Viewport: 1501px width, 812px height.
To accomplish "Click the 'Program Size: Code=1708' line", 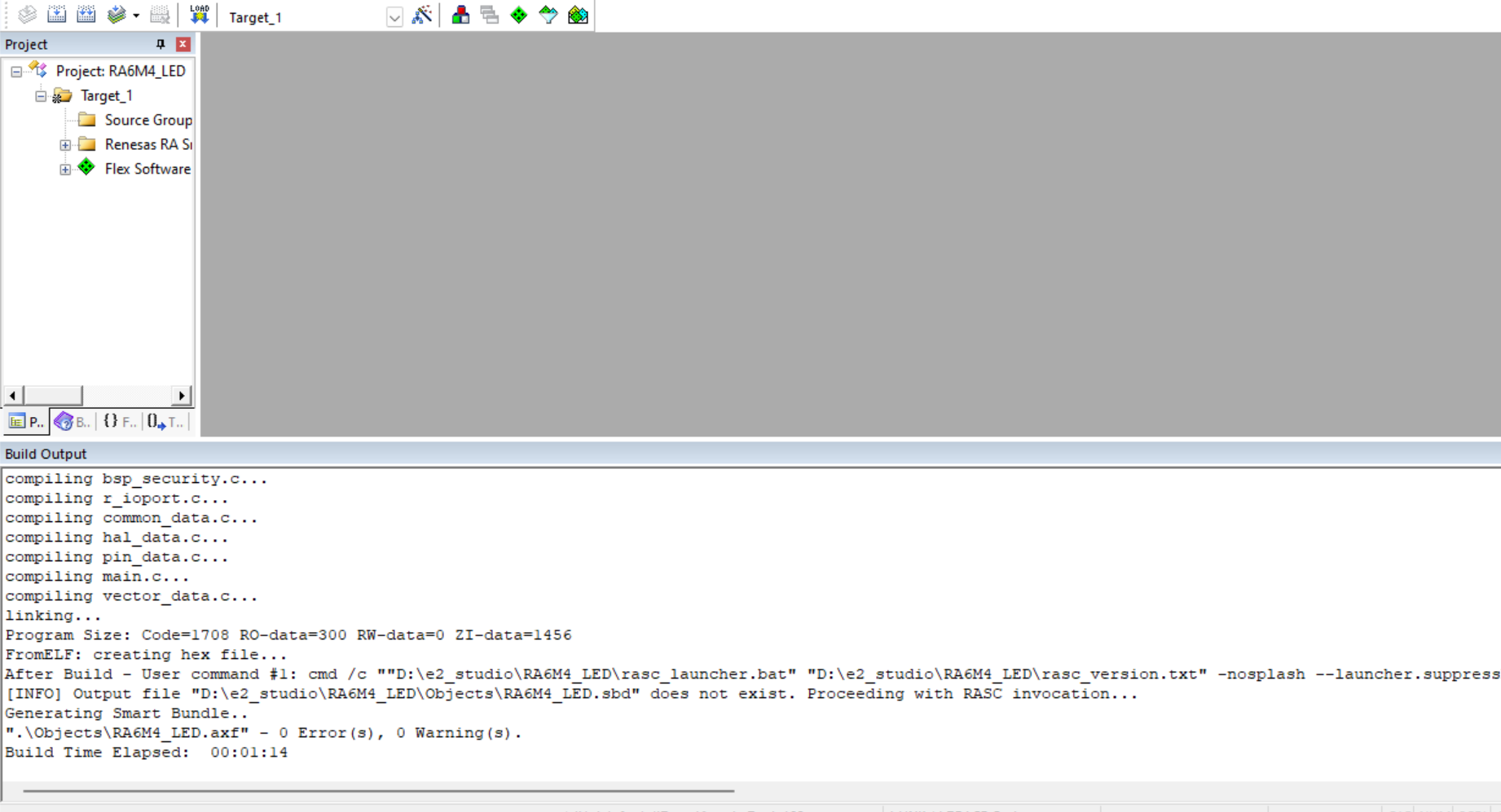I will pyautogui.click(x=288, y=635).
